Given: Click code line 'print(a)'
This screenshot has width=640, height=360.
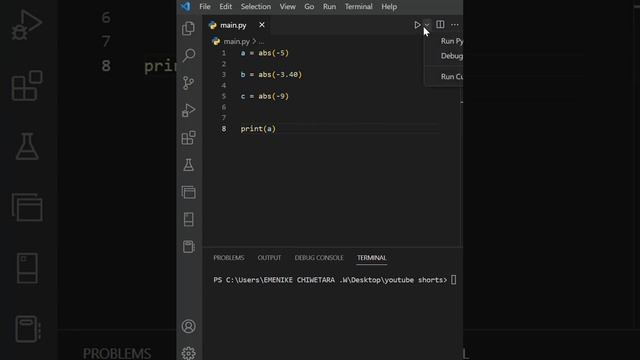Looking at the screenshot, I should (258, 129).
